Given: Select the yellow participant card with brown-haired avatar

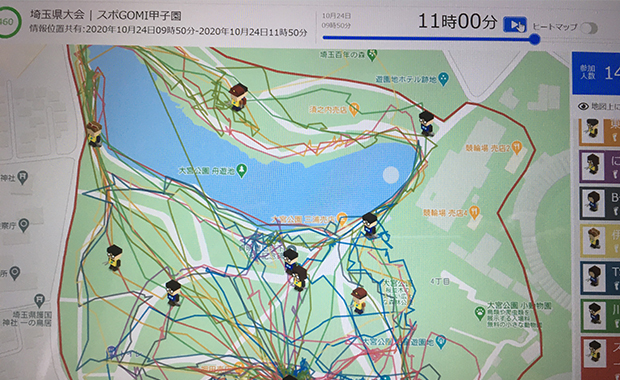Looking at the screenshot, I should [x=600, y=240].
